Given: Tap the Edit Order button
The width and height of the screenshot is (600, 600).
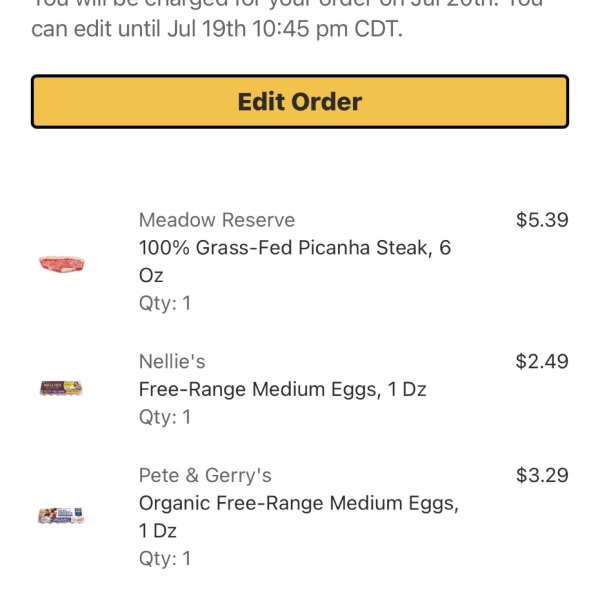Looking at the screenshot, I should [300, 101].
